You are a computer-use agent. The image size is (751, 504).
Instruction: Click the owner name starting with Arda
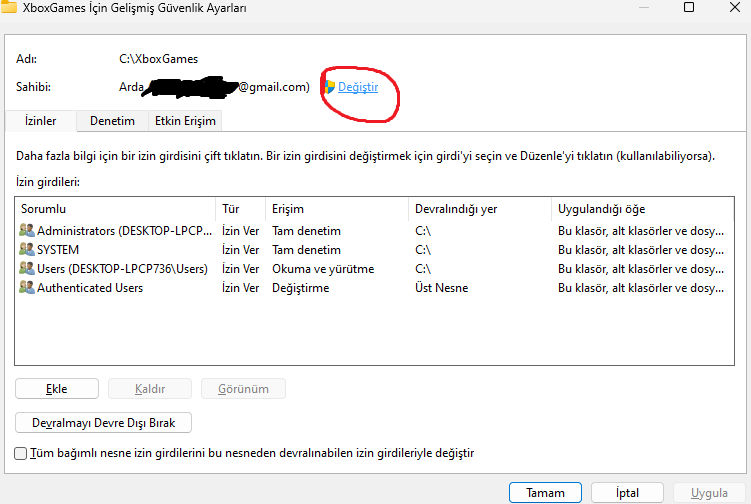click(215, 87)
